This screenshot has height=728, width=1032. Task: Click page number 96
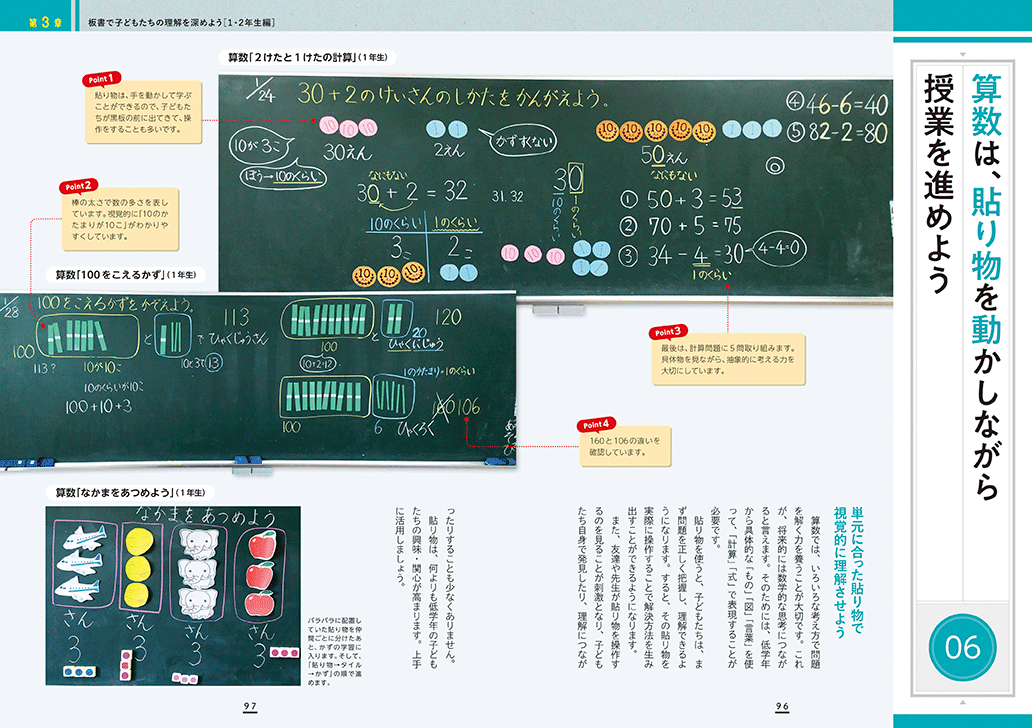click(782, 706)
